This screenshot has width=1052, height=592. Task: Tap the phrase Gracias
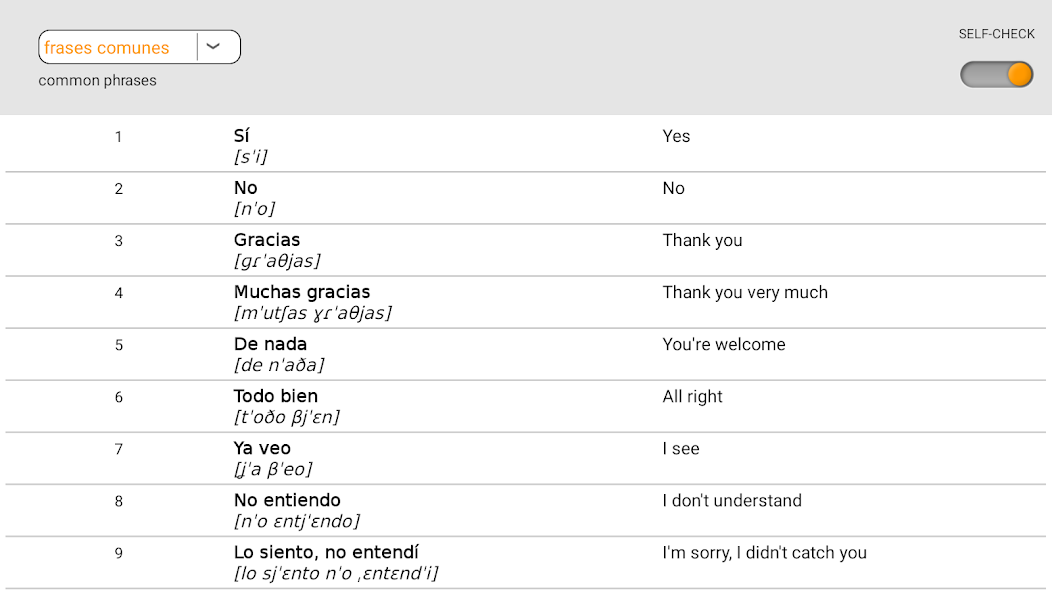[x=267, y=240]
